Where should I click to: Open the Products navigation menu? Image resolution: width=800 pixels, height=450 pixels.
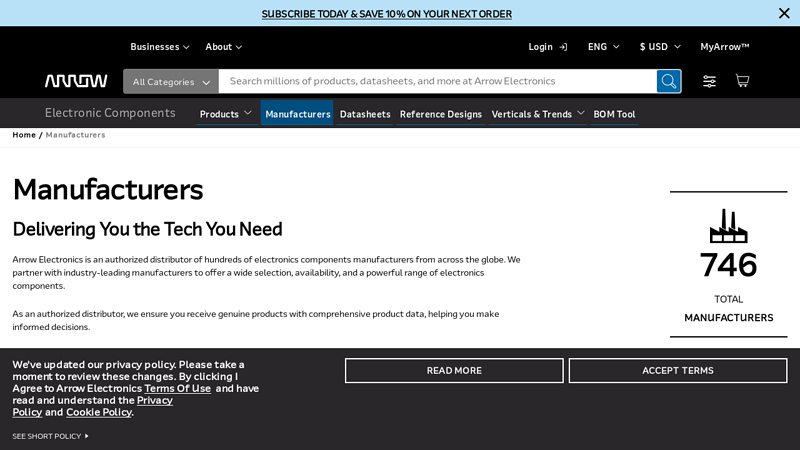[x=225, y=114]
